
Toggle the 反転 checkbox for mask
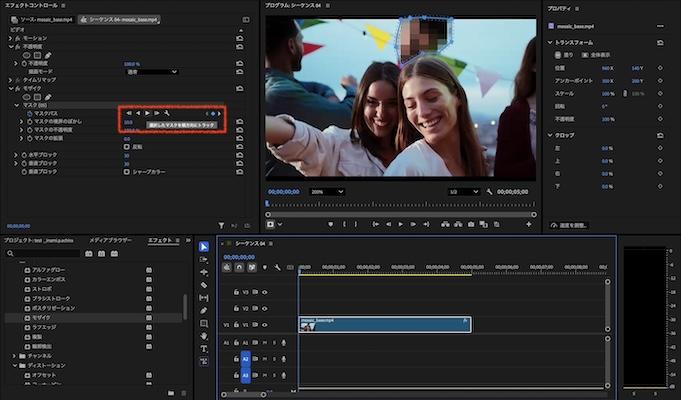click(126, 146)
